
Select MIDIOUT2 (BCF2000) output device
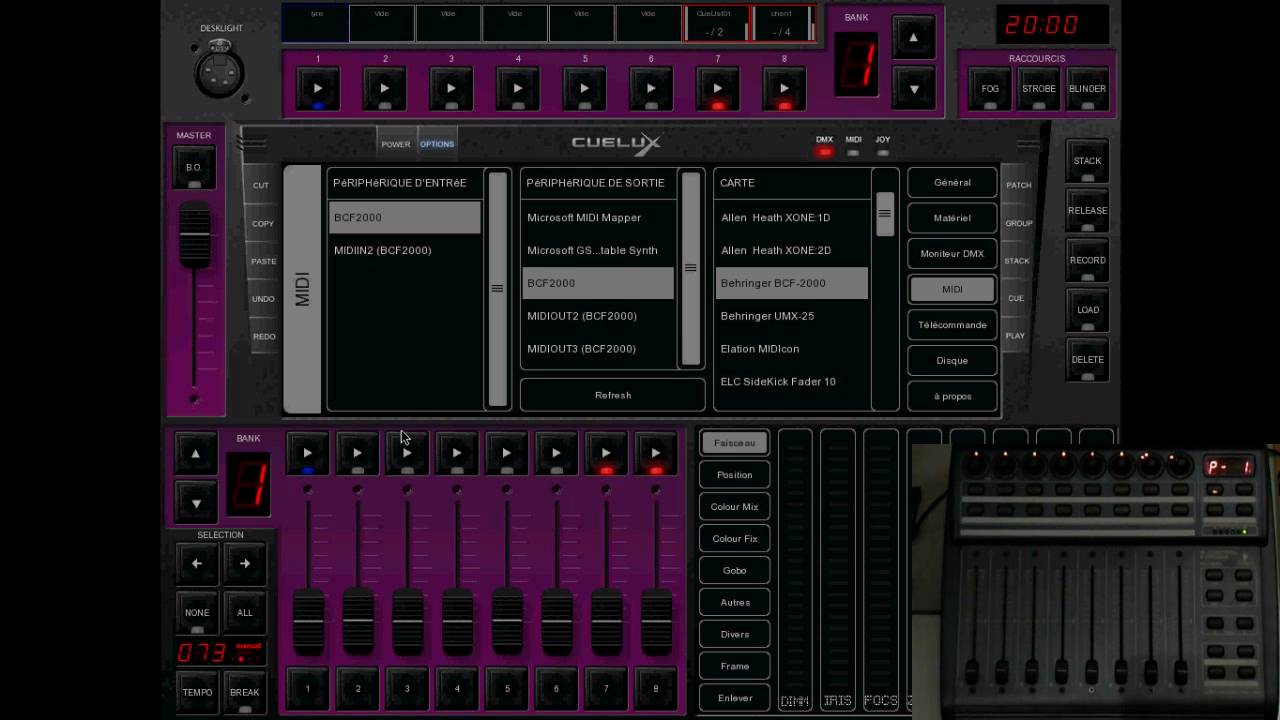pyautogui.click(x=598, y=316)
